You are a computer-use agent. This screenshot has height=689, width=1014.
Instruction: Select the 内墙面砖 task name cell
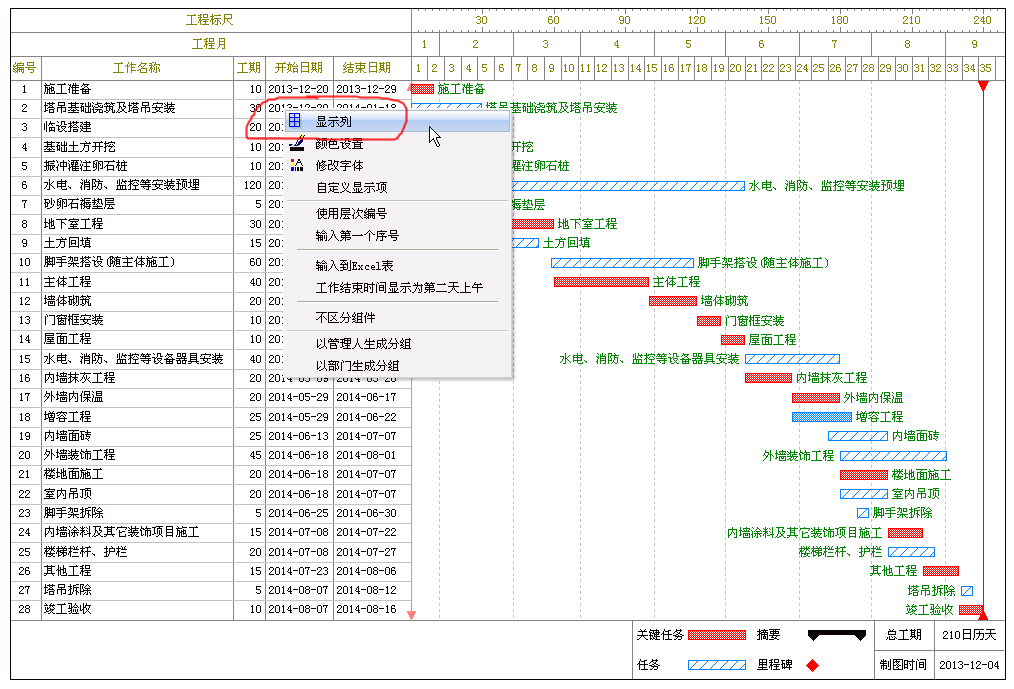click(x=137, y=436)
